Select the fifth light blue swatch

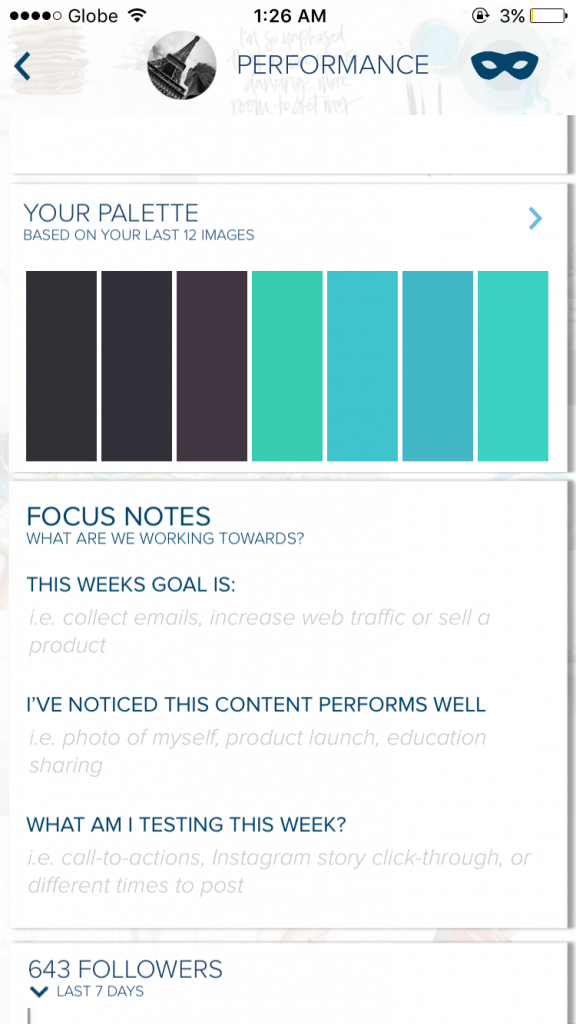(362, 366)
